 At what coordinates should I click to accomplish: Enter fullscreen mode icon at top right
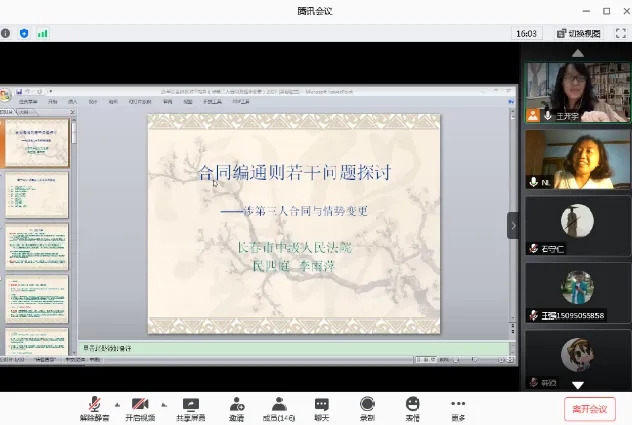pos(621,33)
